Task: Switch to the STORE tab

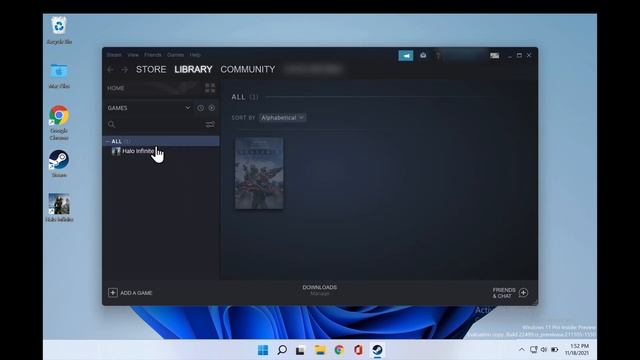Action: point(151,69)
